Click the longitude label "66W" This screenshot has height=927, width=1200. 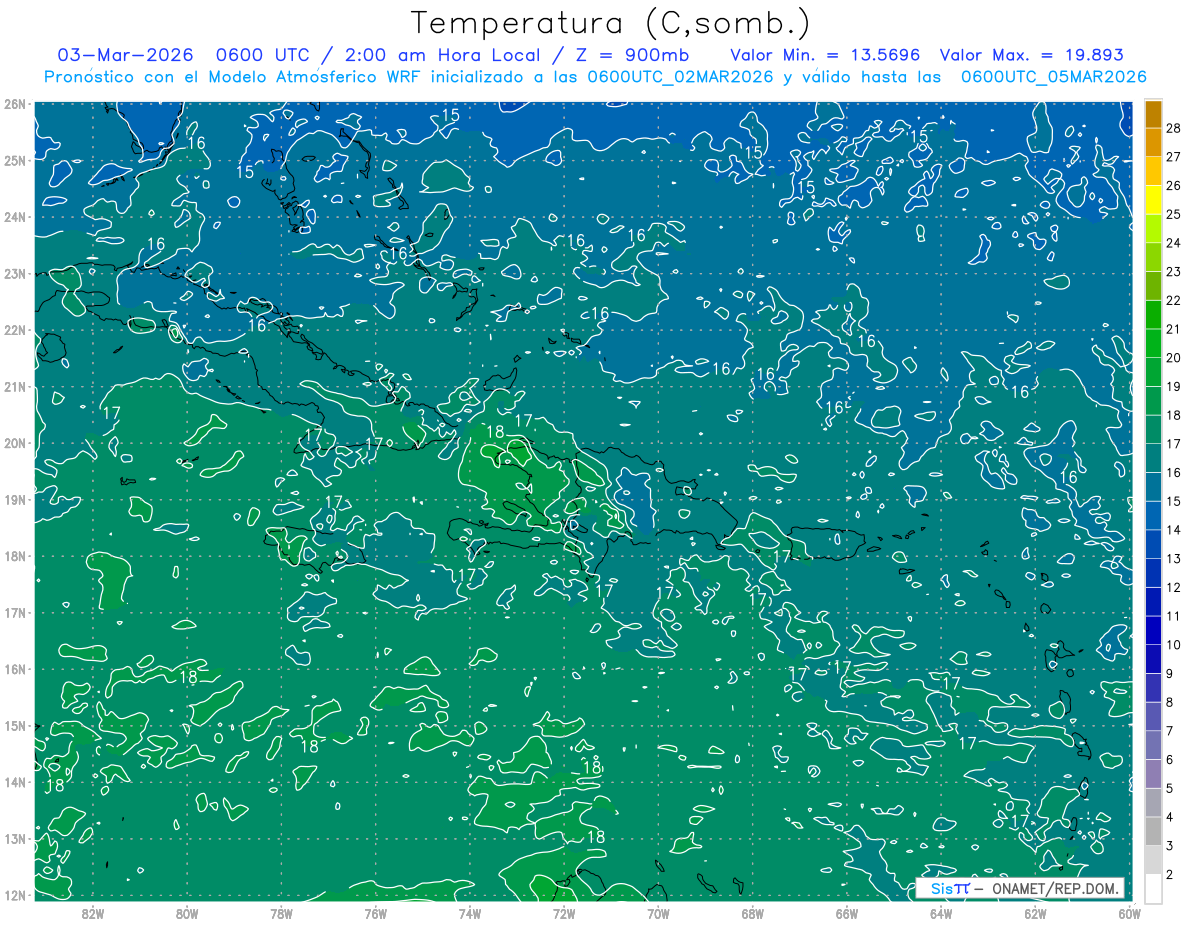click(846, 913)
